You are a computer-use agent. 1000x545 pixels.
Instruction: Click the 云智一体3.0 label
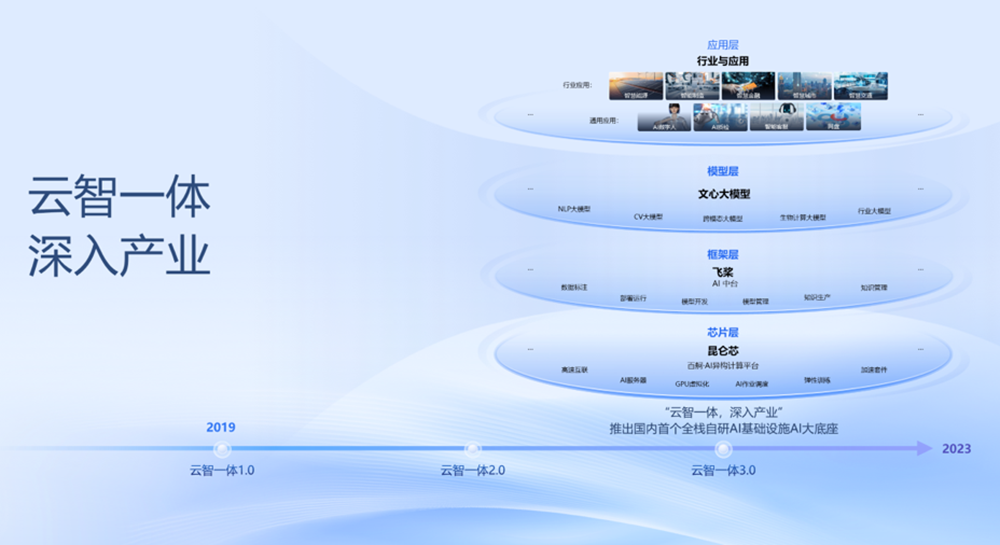pyautogui.click(x=723, y=470)
